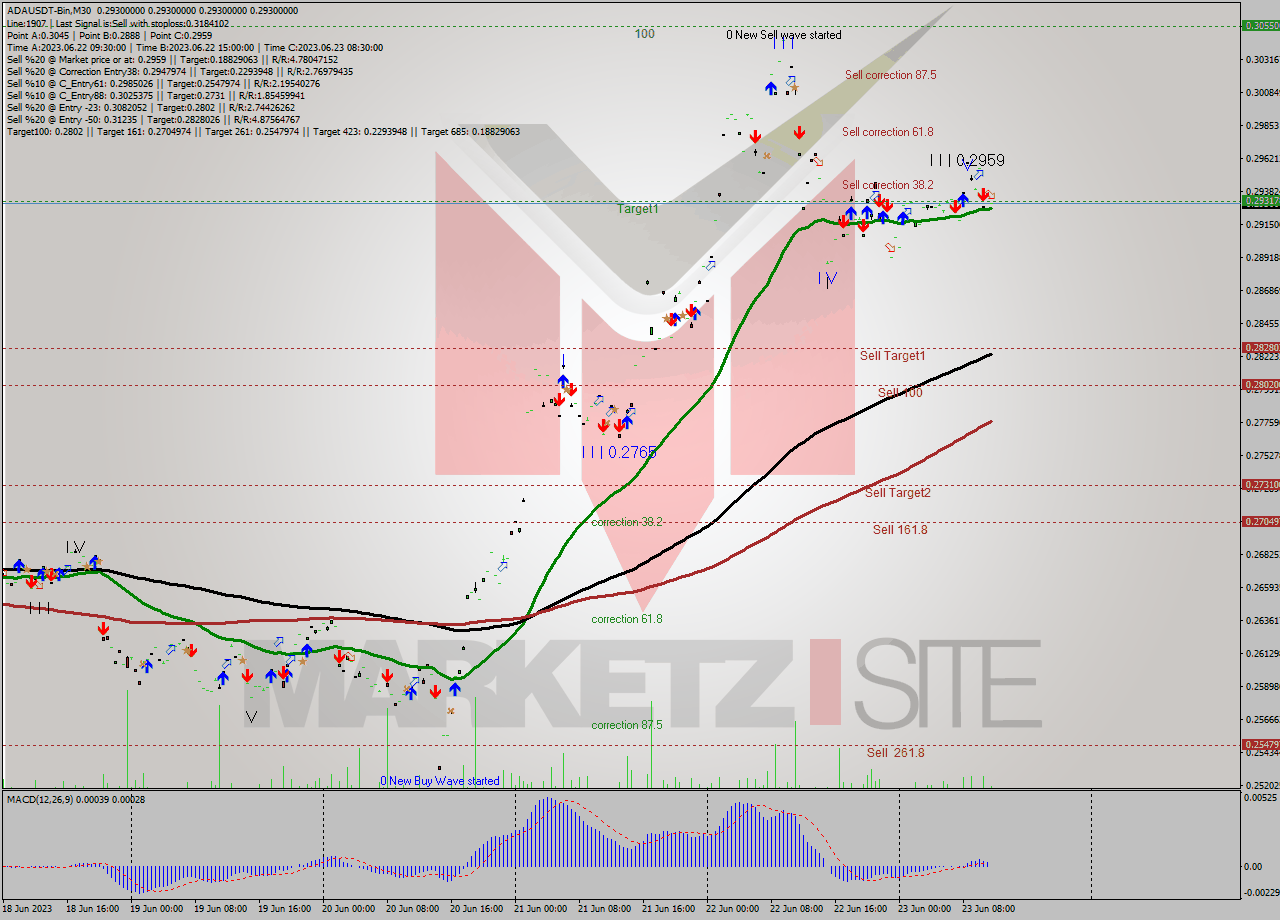
Task: Select the 'Sell correction 38.2' label
Action: click(x=887, y=185)
